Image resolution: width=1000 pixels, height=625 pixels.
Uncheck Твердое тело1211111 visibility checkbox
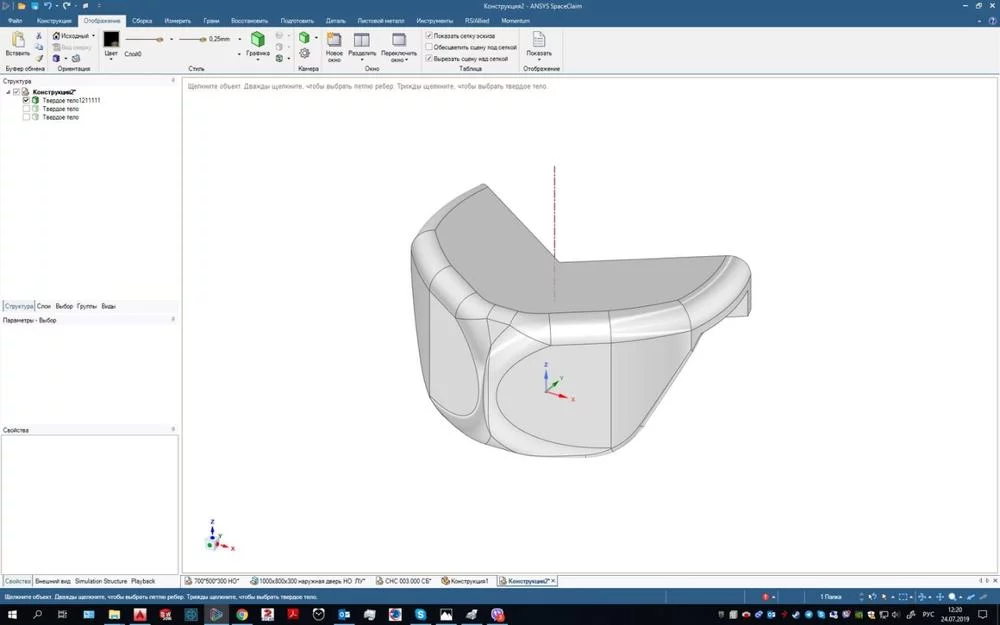tap(26, 100)
